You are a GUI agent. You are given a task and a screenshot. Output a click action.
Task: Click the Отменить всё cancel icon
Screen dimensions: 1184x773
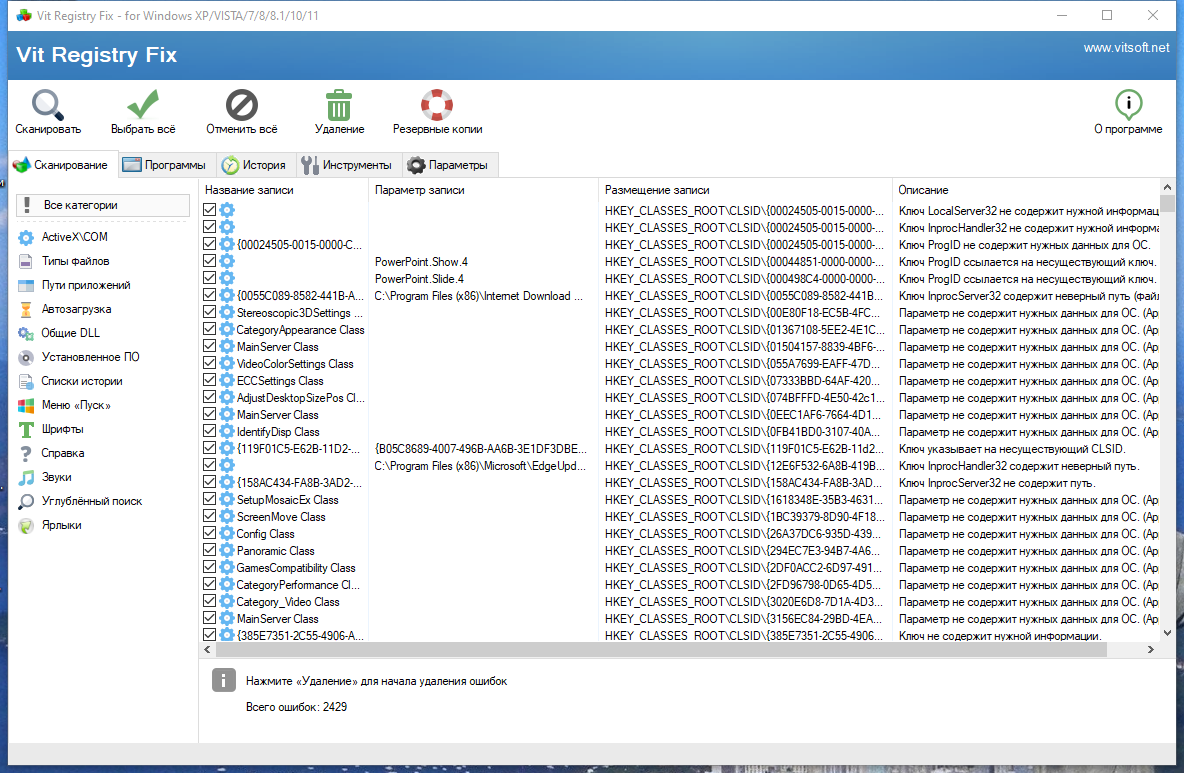[242, 105]
